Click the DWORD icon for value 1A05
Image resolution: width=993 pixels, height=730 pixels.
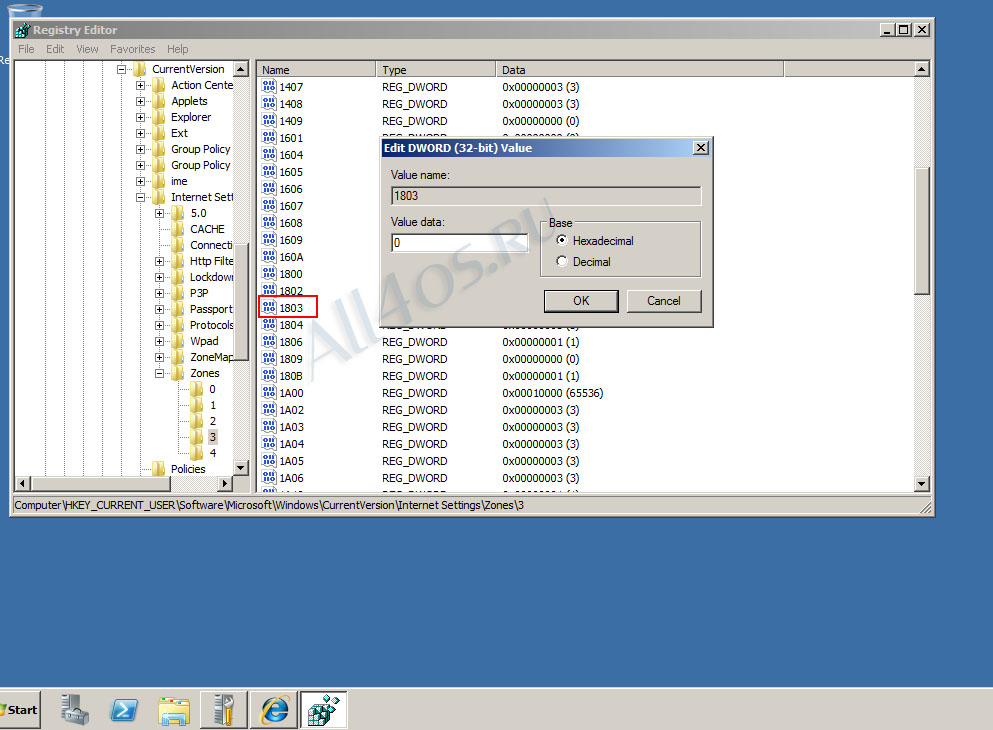(269, 461)
